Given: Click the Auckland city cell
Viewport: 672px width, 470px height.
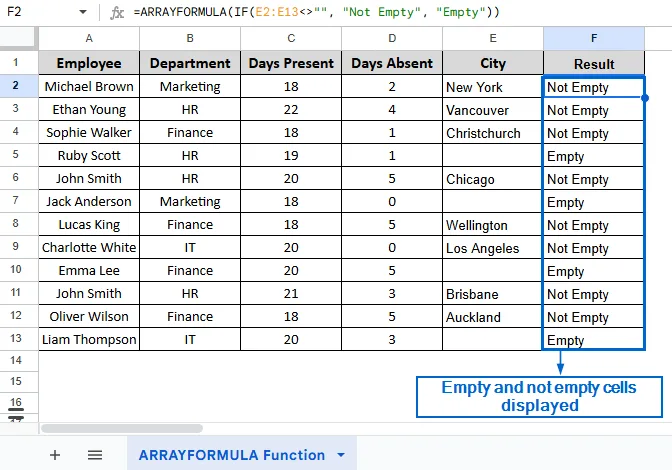Looking at the screenshot, I should tap(493, 317).
